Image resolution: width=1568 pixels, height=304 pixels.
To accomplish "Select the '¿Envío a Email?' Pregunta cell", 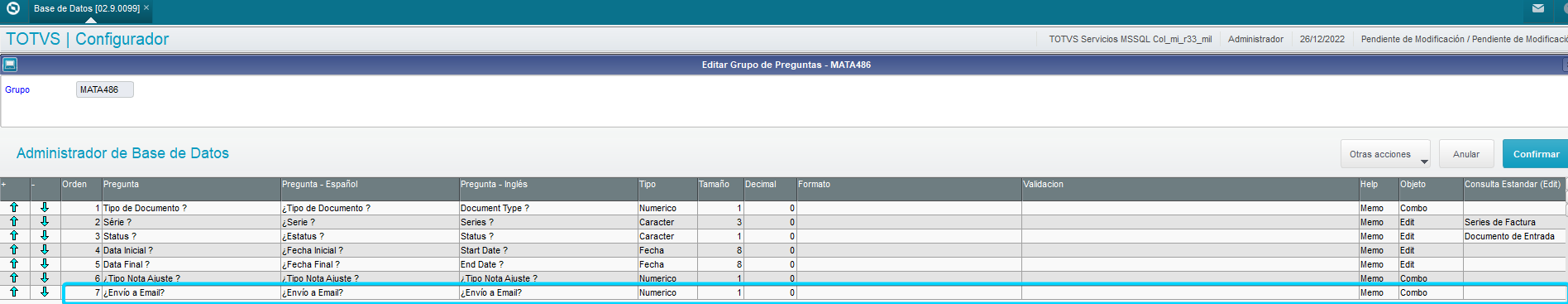I will pyautogui.click(x=190, y=292).
